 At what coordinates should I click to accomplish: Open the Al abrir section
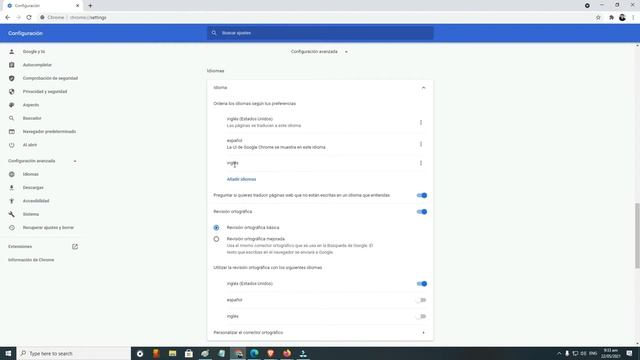pos(30,145)
